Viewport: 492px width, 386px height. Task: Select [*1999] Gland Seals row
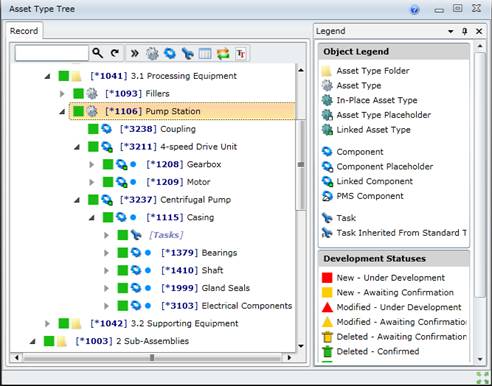tap(205, 288)
